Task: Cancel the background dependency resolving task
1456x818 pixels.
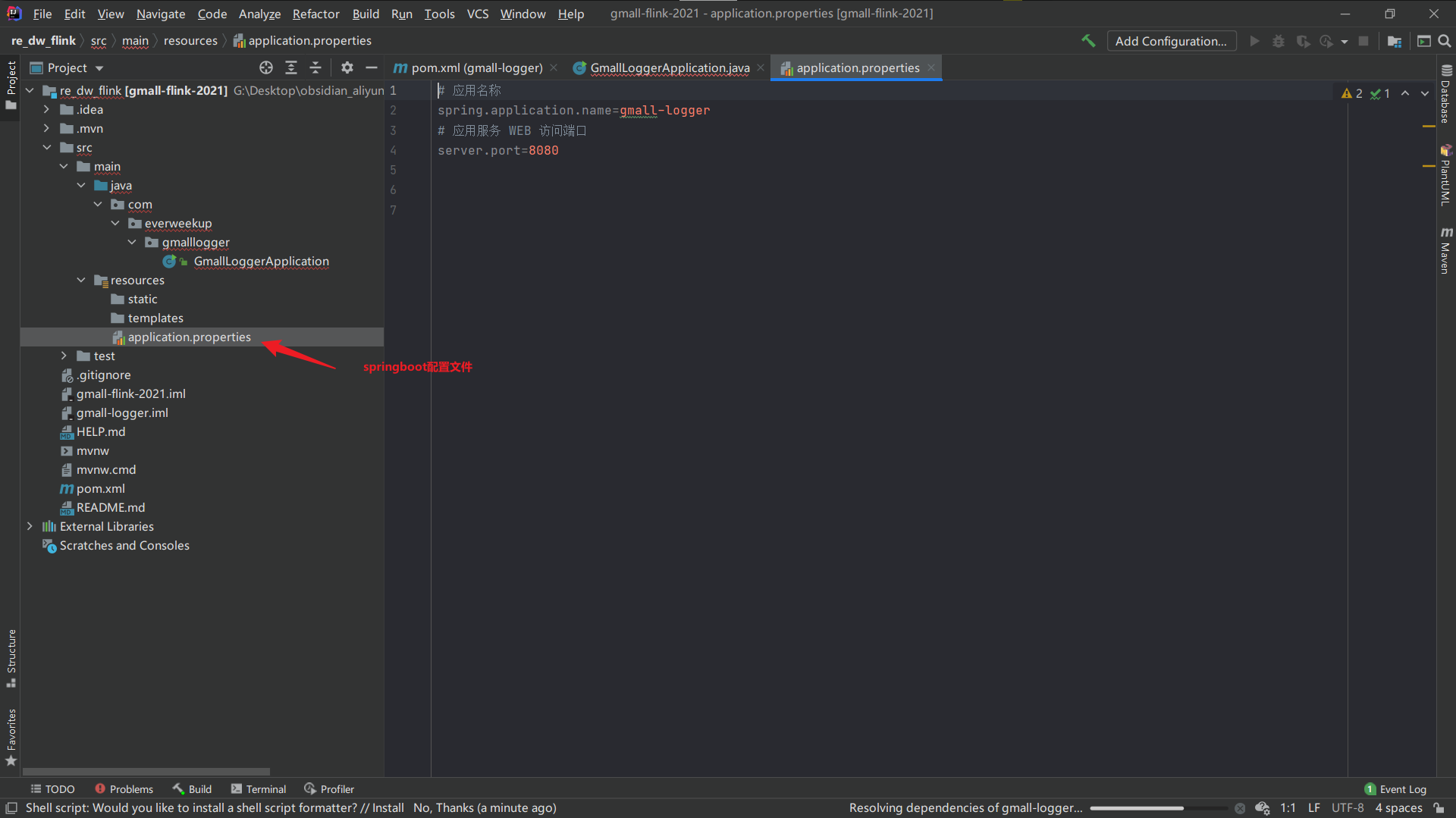Action: click(1240, 808)
